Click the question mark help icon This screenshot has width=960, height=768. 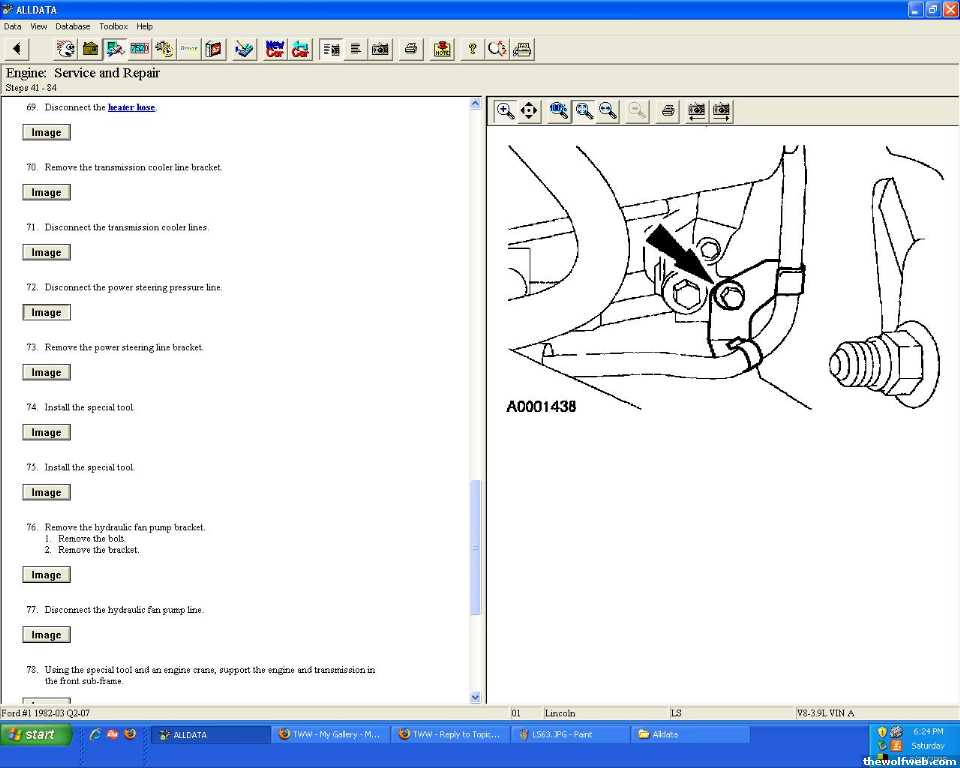(x=473, y=49)
